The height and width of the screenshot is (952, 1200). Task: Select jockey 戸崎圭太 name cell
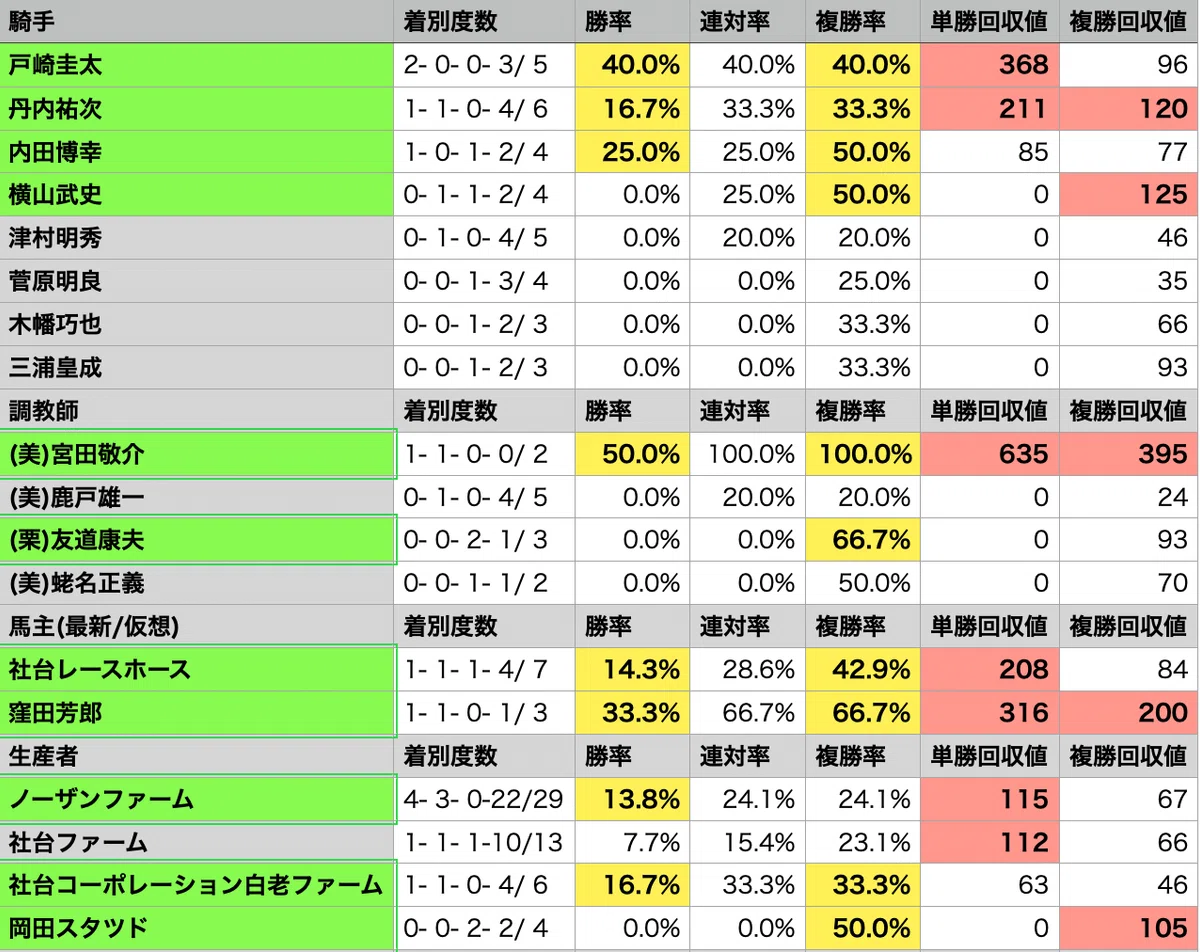[x=197, y=65]
